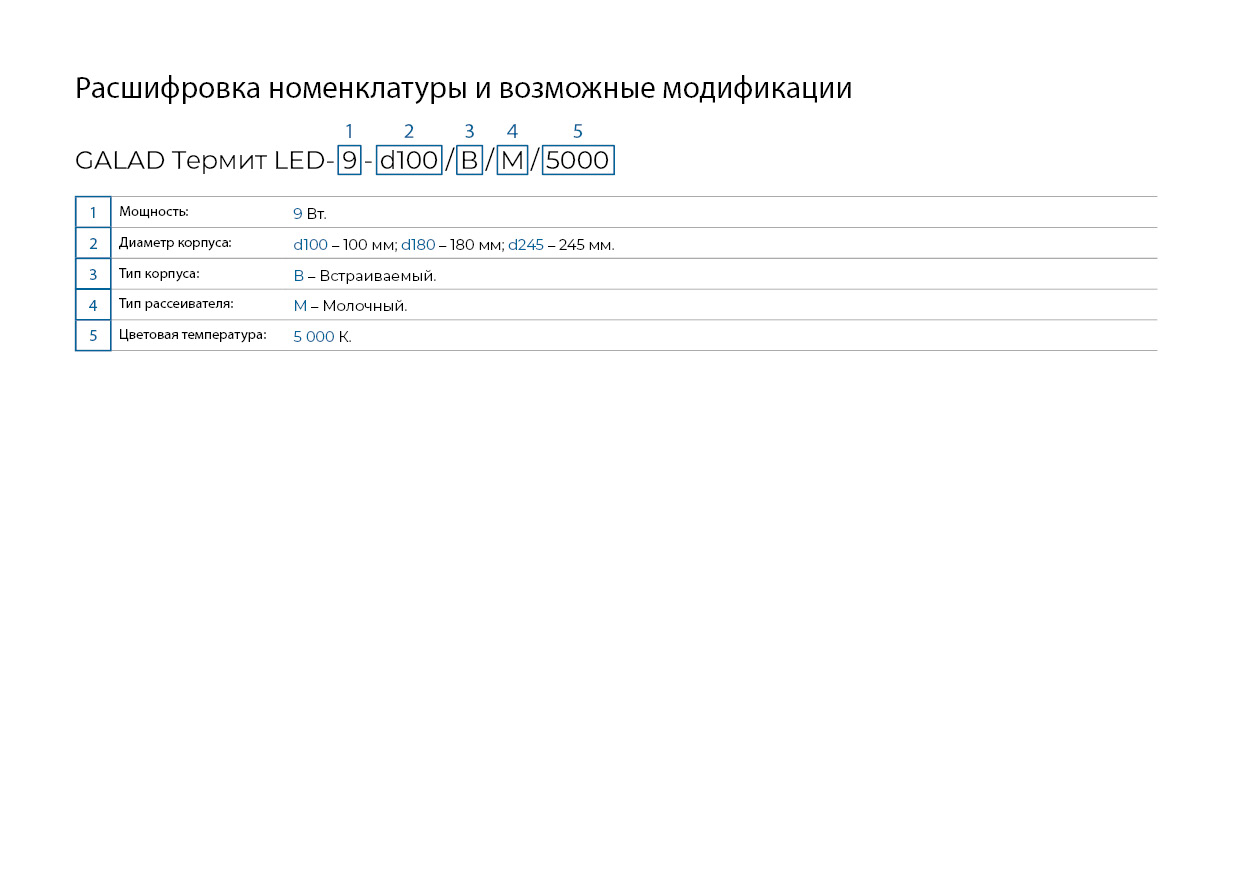
Task: Click the boxed "d100" in the product code
Action: pos(409,160)
